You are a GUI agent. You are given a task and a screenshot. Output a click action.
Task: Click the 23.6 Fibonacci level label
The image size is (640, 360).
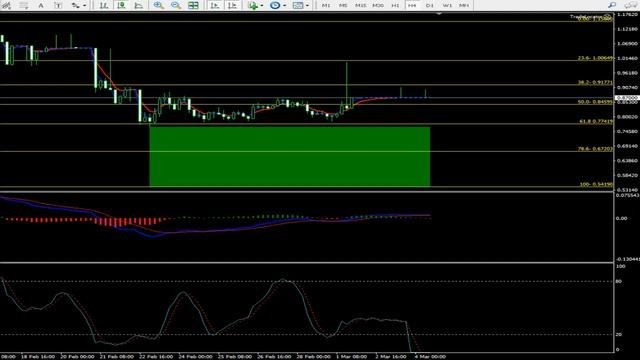coord(595,58)
